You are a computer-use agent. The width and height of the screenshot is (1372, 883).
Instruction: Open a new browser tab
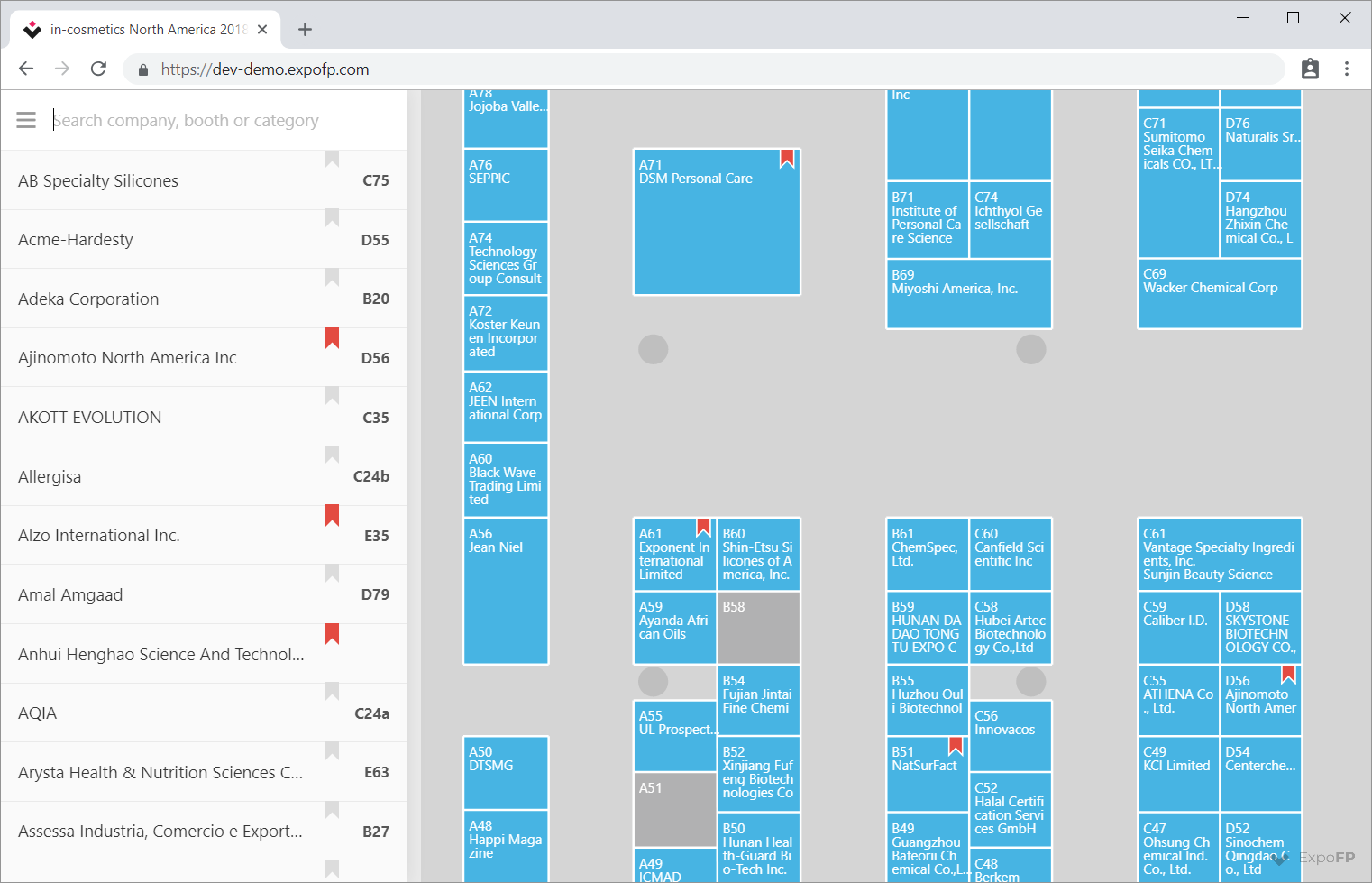305,30
